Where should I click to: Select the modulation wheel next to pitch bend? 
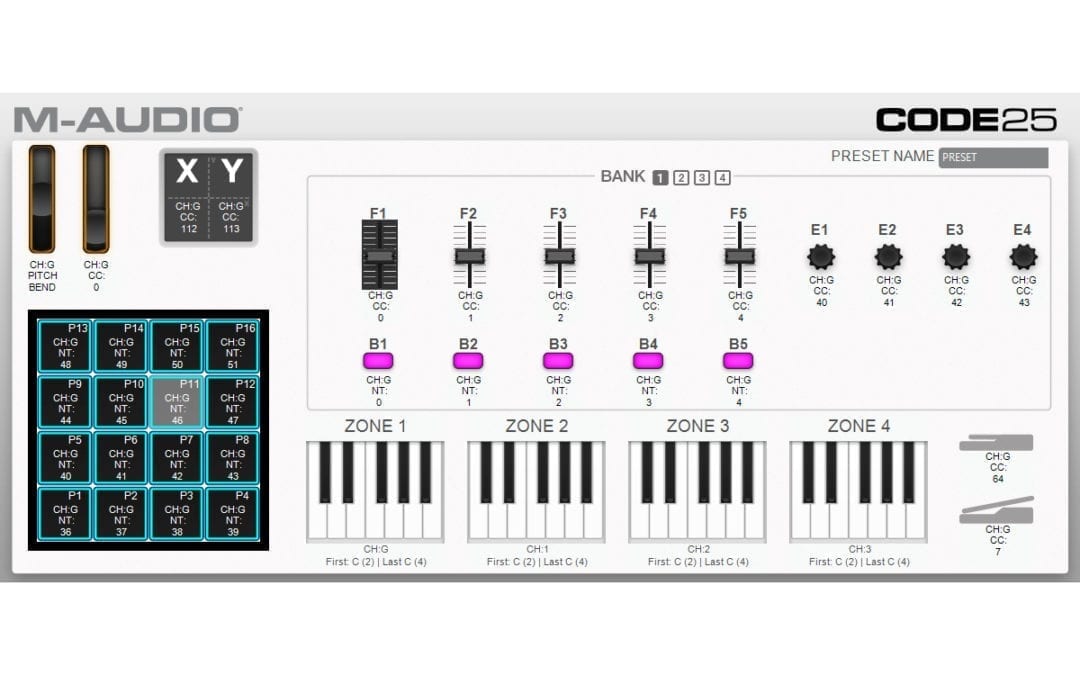(95, 198)
